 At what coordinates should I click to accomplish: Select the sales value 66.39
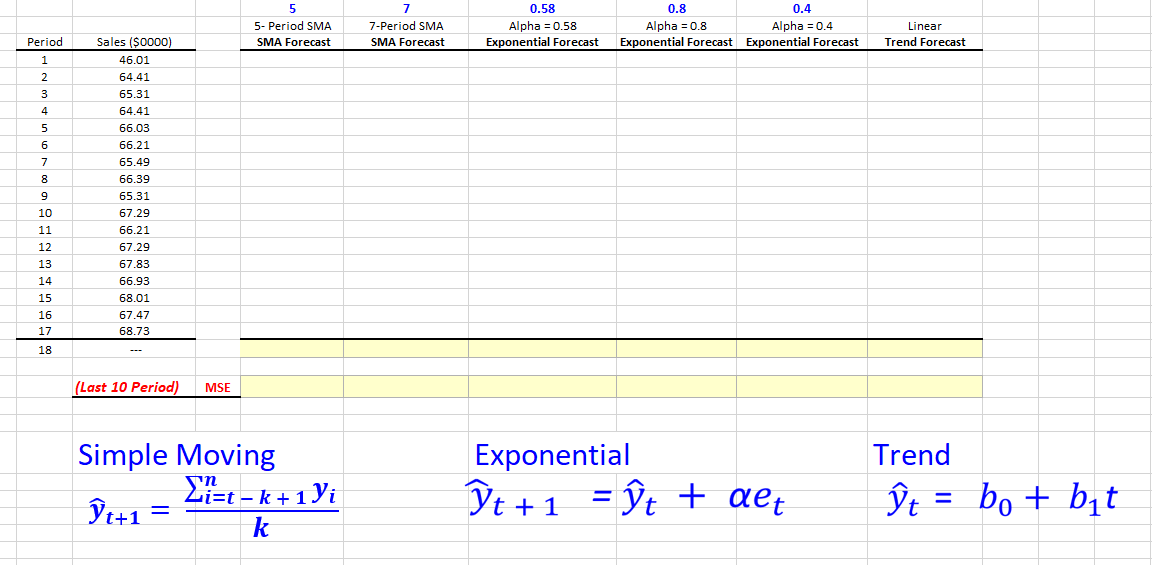pos(134,179)
